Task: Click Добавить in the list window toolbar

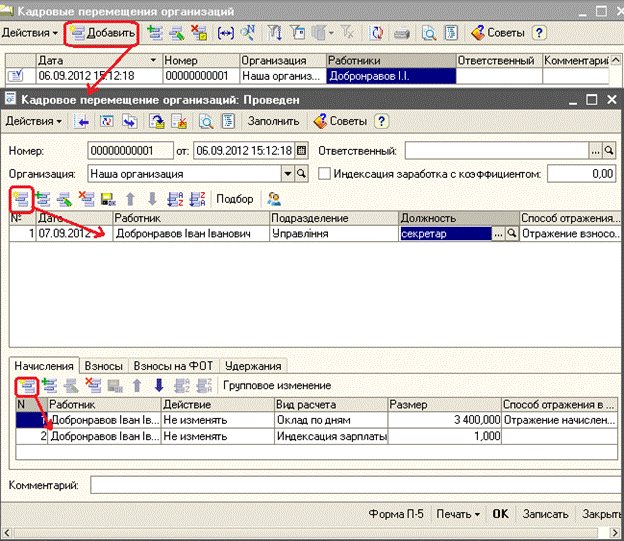Action: [102, 33]
